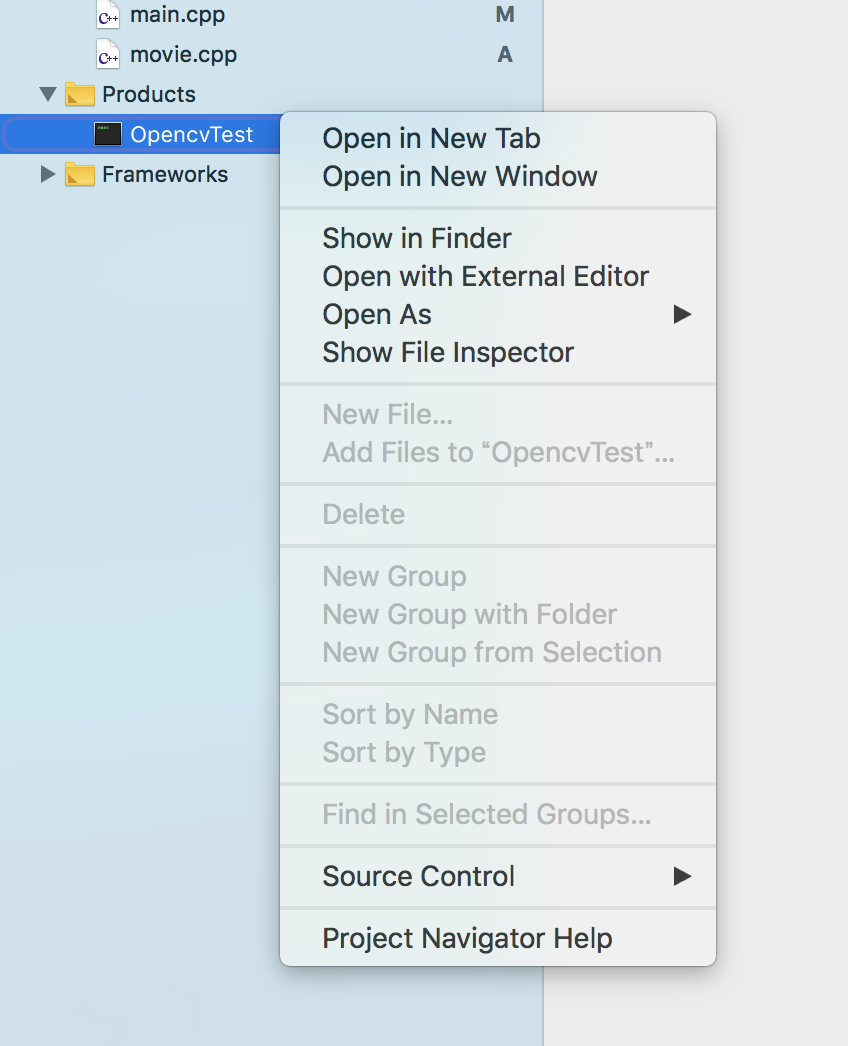This screenshot has width=848, height=1046.
Task: Click the A added status badge on movie.cpp
Action: tap(505, 55)
